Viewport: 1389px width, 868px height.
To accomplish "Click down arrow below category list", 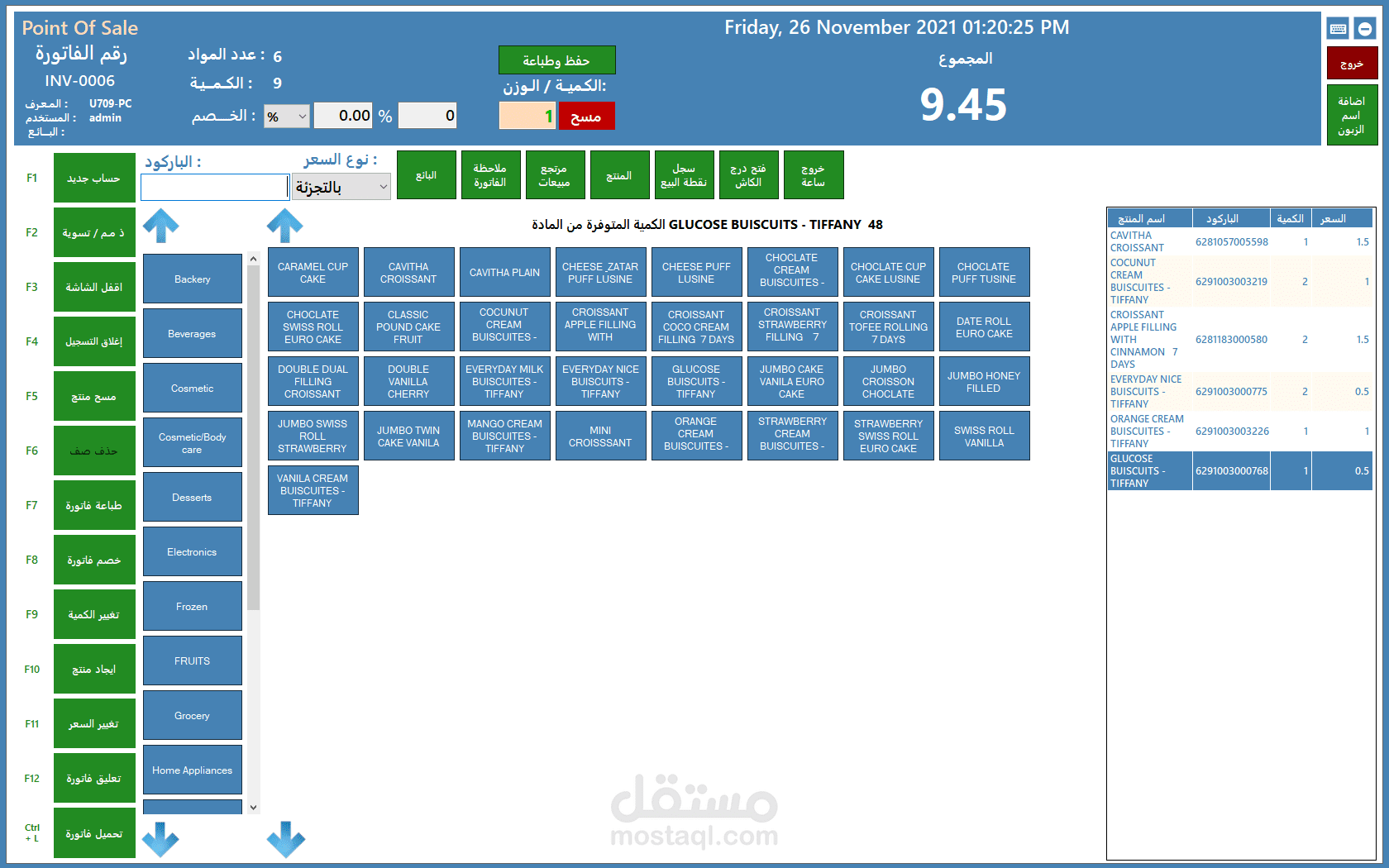I will pos(160,839).
